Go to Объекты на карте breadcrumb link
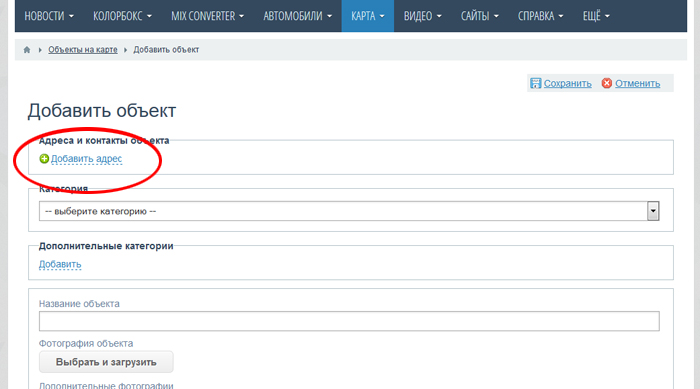 [83, 50]
